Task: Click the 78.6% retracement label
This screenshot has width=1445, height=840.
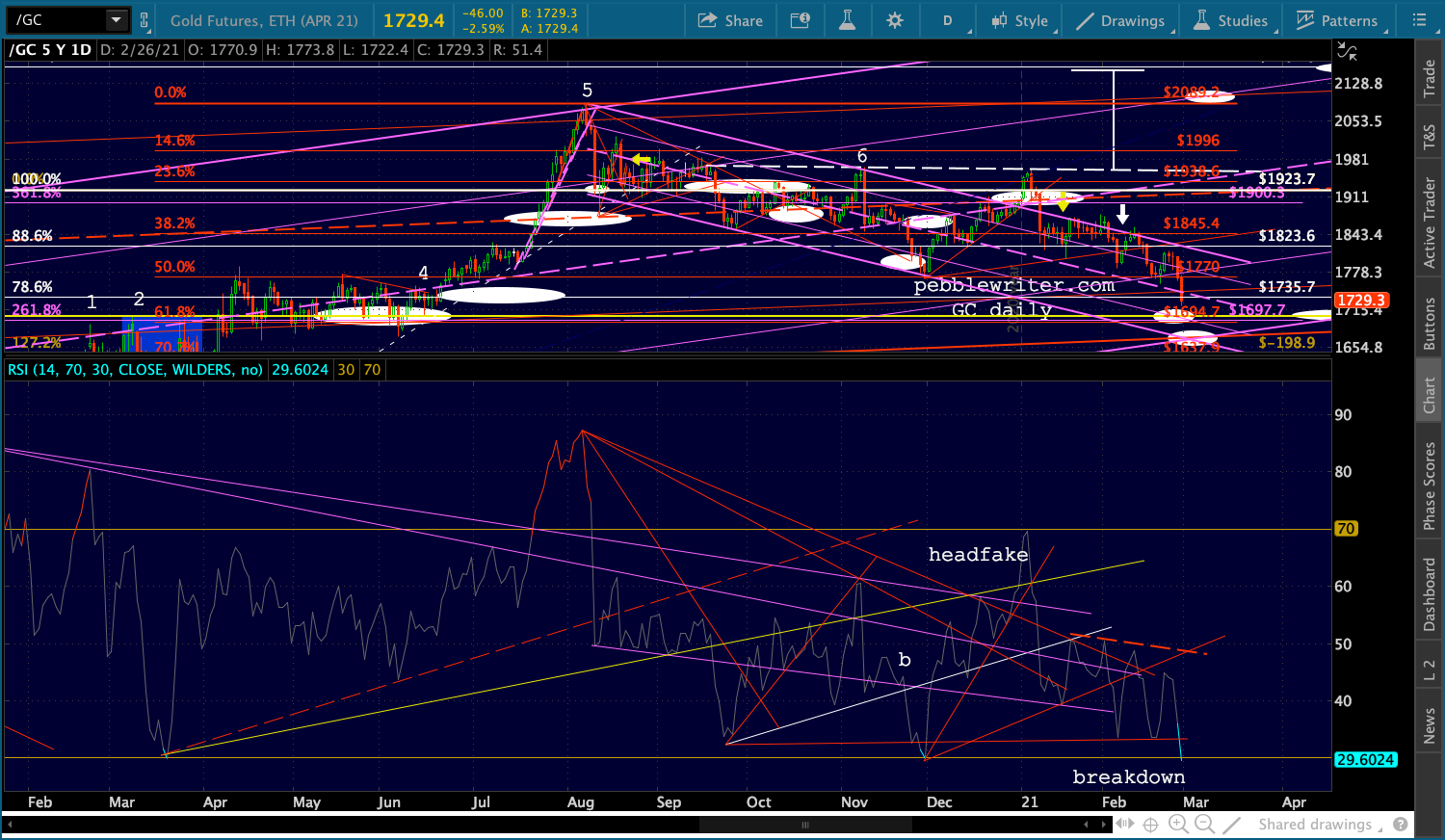Action: (32, 287)
